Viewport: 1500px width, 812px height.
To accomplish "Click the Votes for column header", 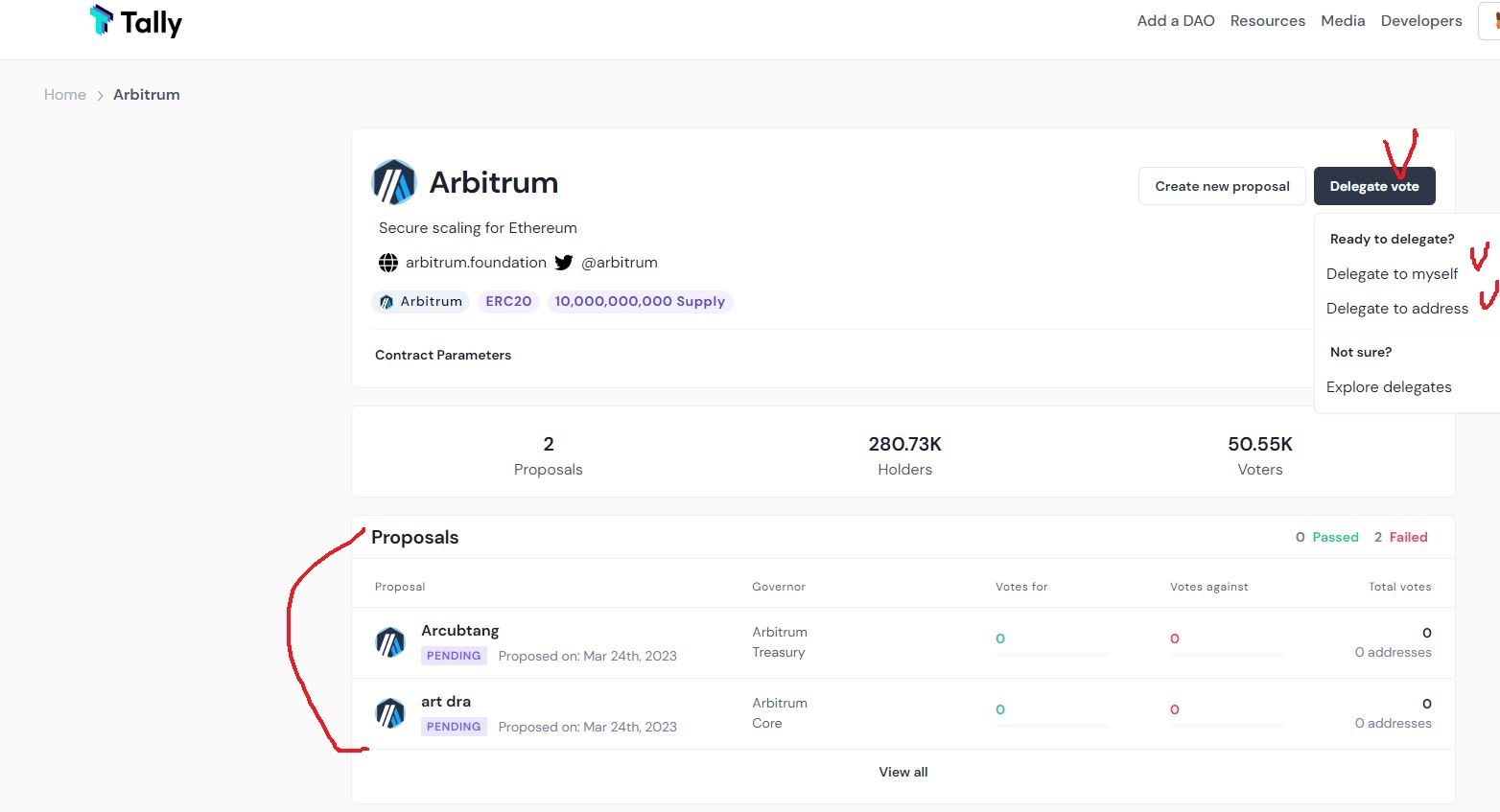I will [x=1021, y=587].
